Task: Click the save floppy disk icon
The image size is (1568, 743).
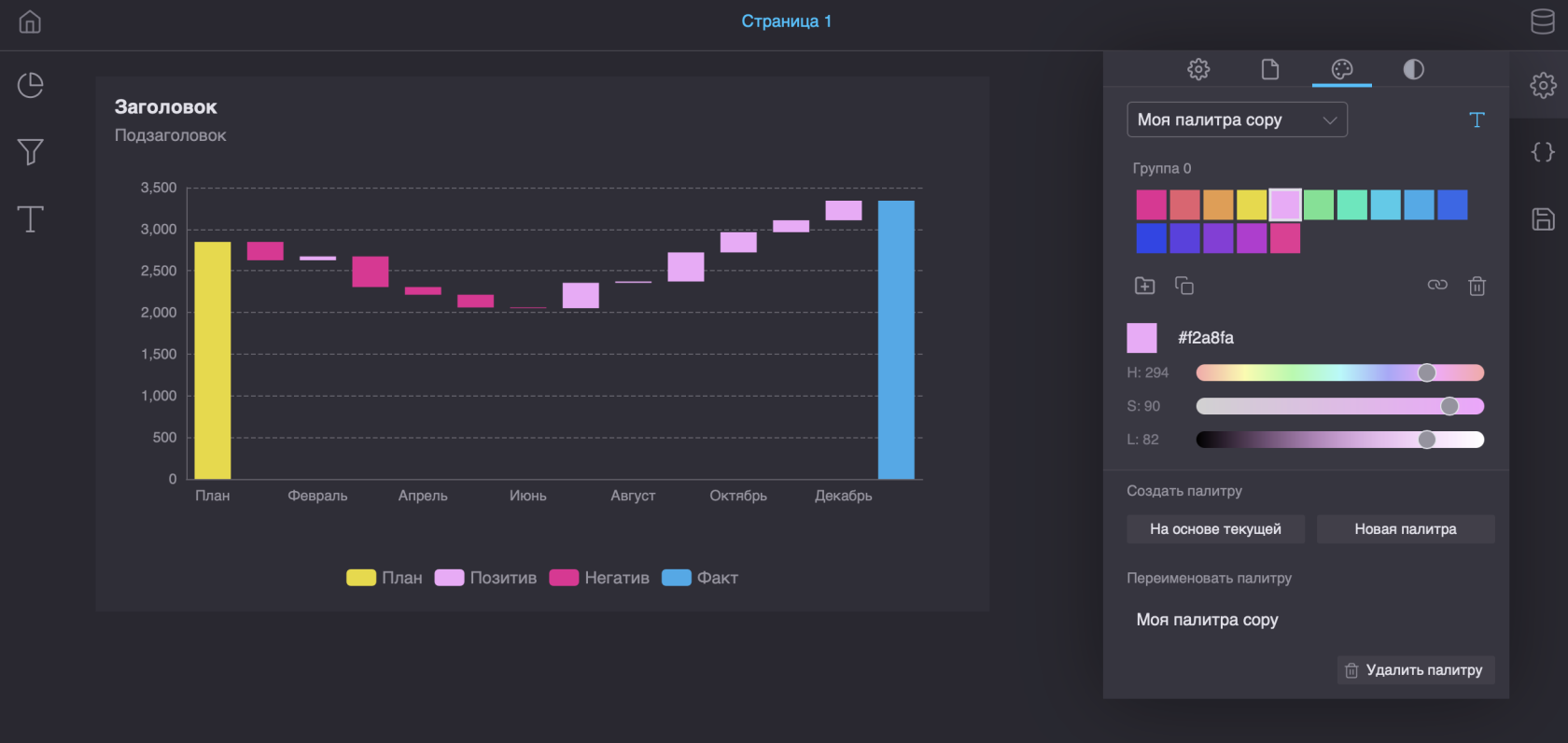Action: [x=1543, y=219]
